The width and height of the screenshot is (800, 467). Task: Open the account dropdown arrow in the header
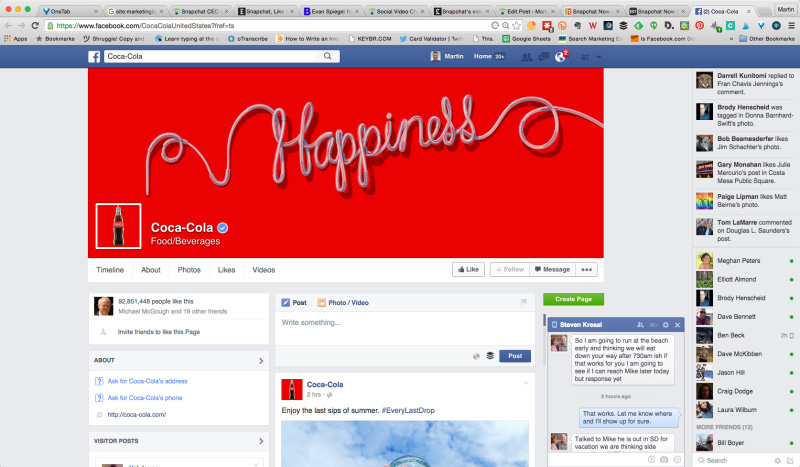(x=598, y=57)
